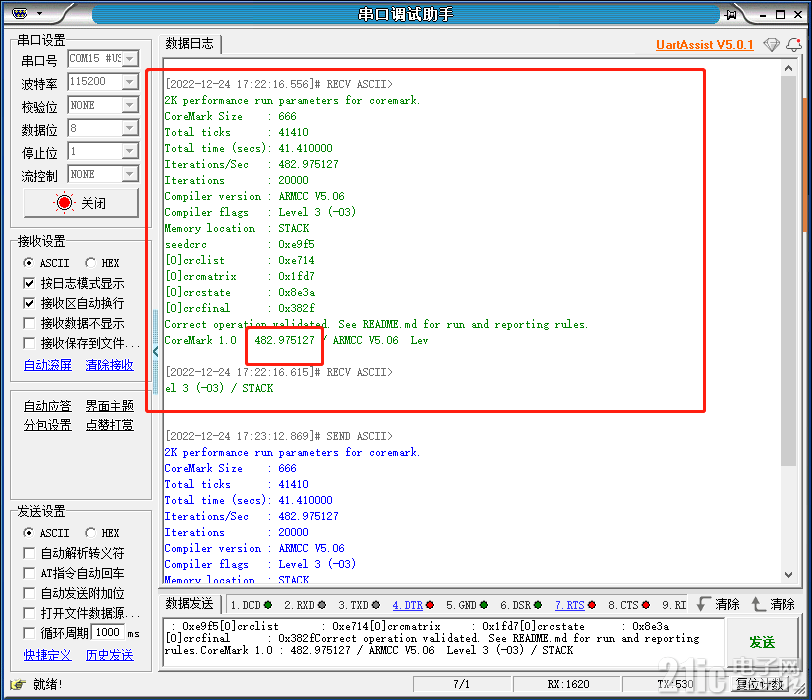Click the RX:1620 status counter

[568, 684]
